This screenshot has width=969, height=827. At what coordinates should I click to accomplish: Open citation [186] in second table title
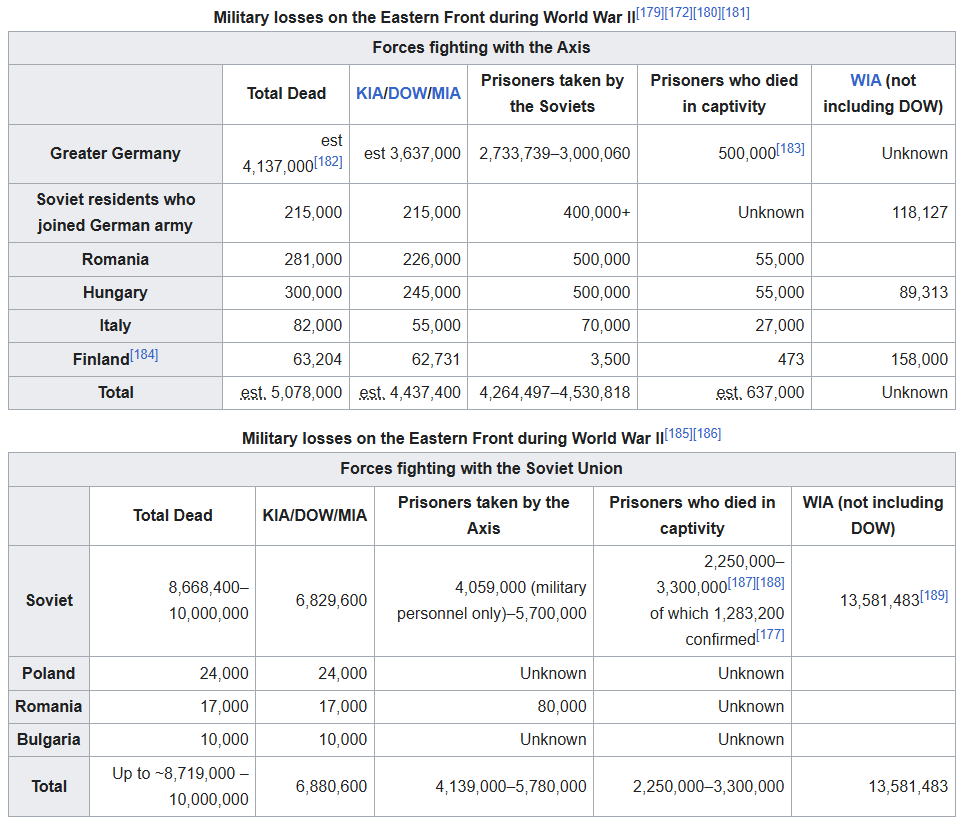707,434
